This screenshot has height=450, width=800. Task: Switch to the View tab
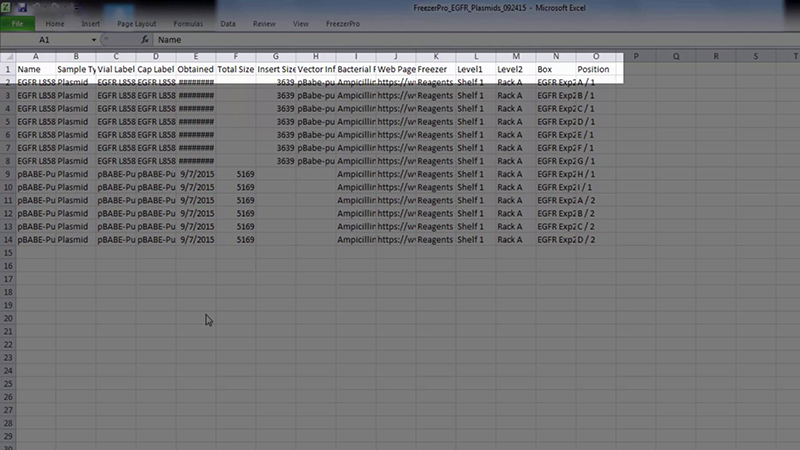point(301,24)
